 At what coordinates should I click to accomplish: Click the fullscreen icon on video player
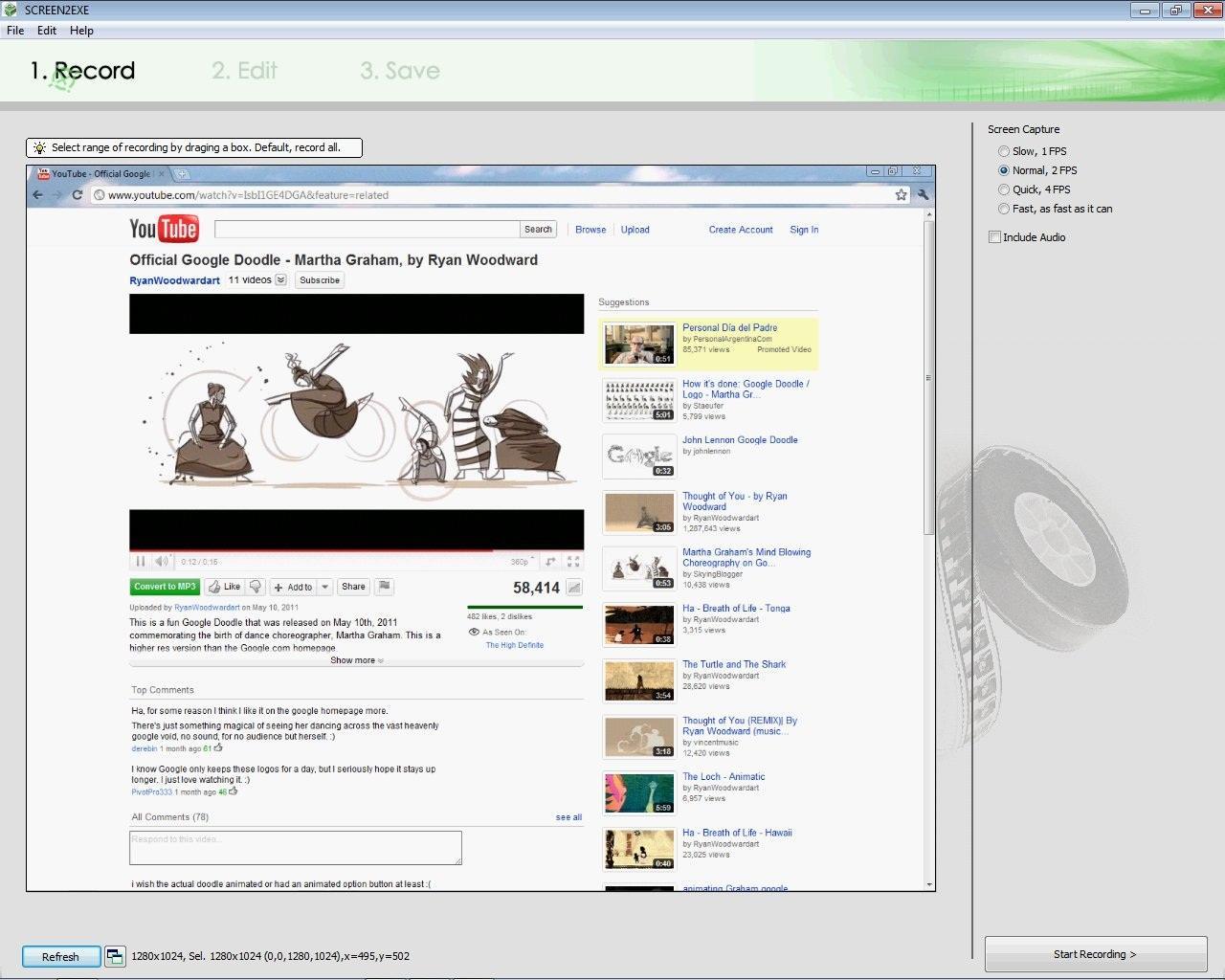point(573,562)
